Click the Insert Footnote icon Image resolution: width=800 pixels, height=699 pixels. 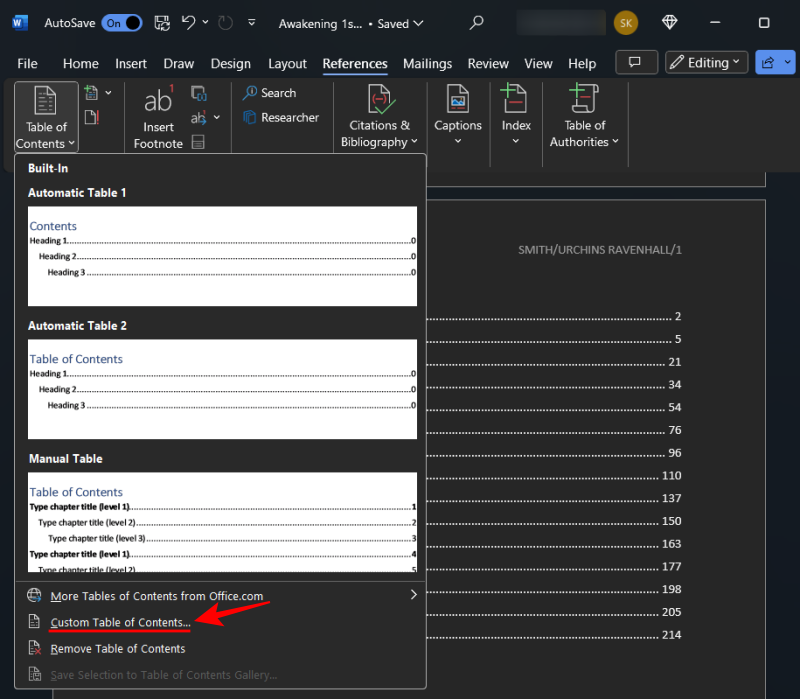(158, 103)
